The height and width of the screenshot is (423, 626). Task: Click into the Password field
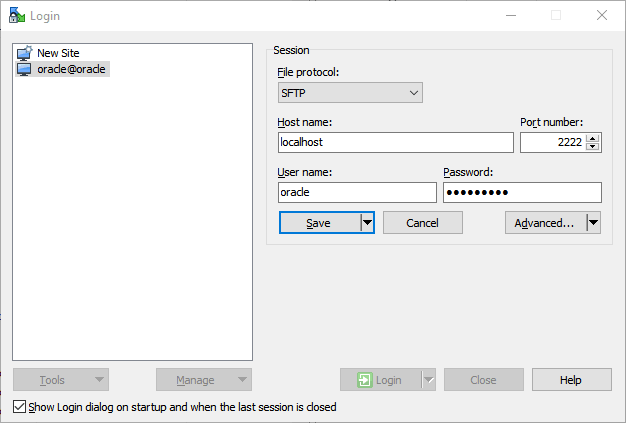pos(522,192)
